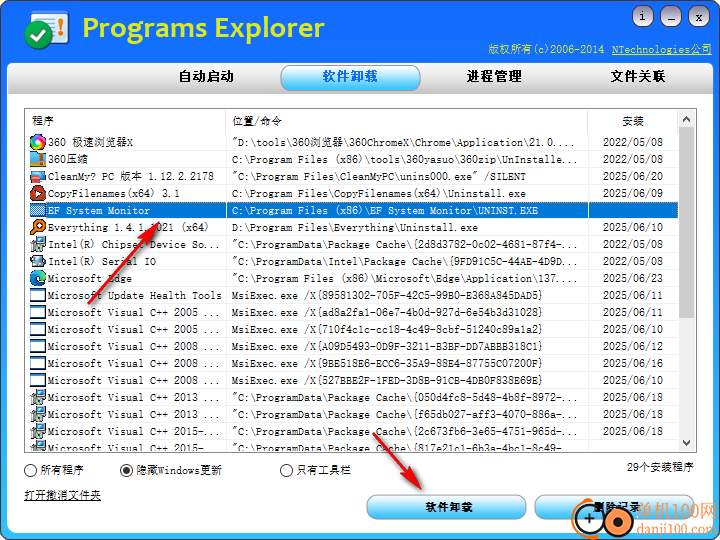720x540 pixels.
Task: Switch to the 软件卸载 tab
Action: coord(350,77)
